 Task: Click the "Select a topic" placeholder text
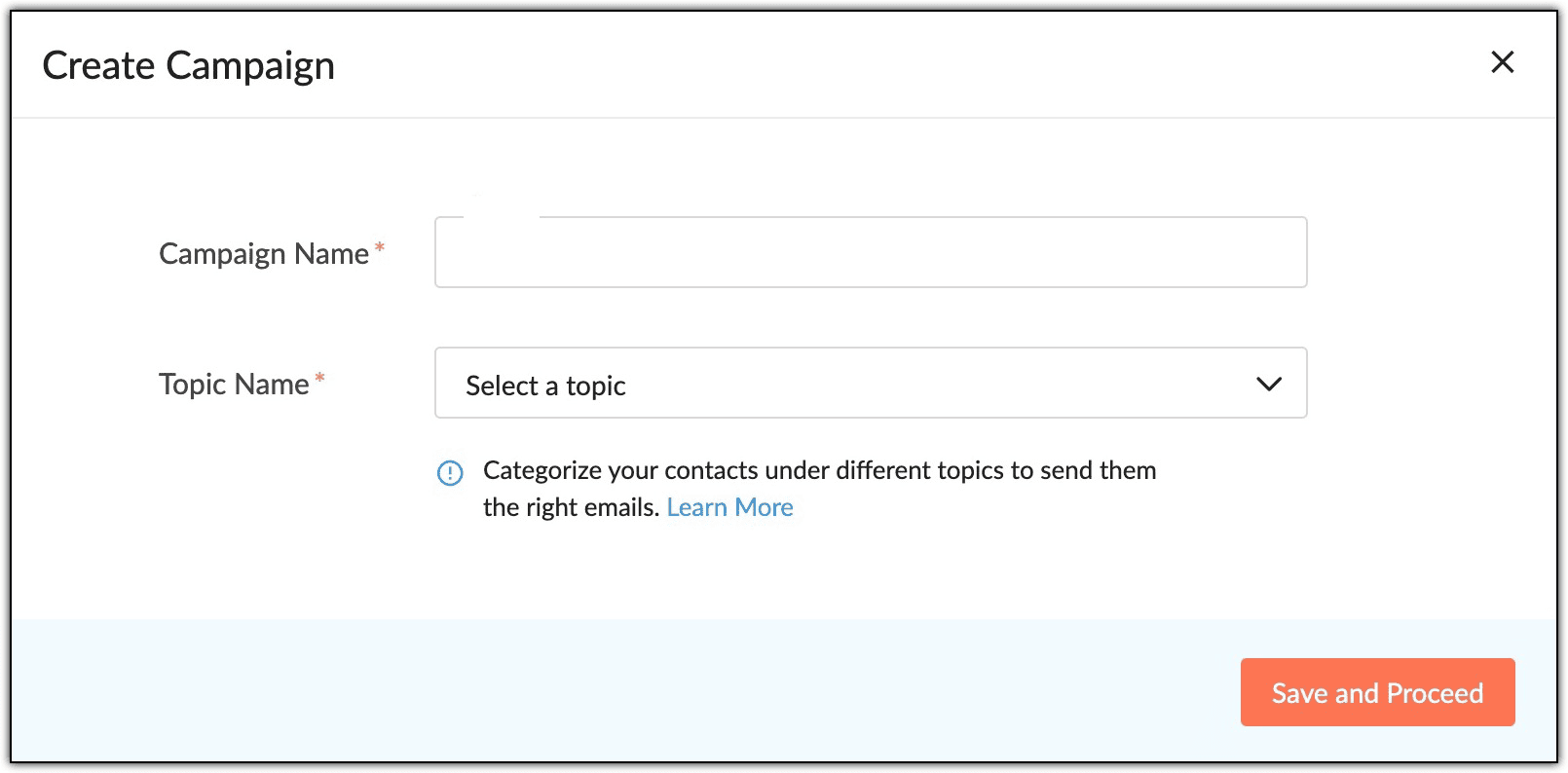click(545, 386)
